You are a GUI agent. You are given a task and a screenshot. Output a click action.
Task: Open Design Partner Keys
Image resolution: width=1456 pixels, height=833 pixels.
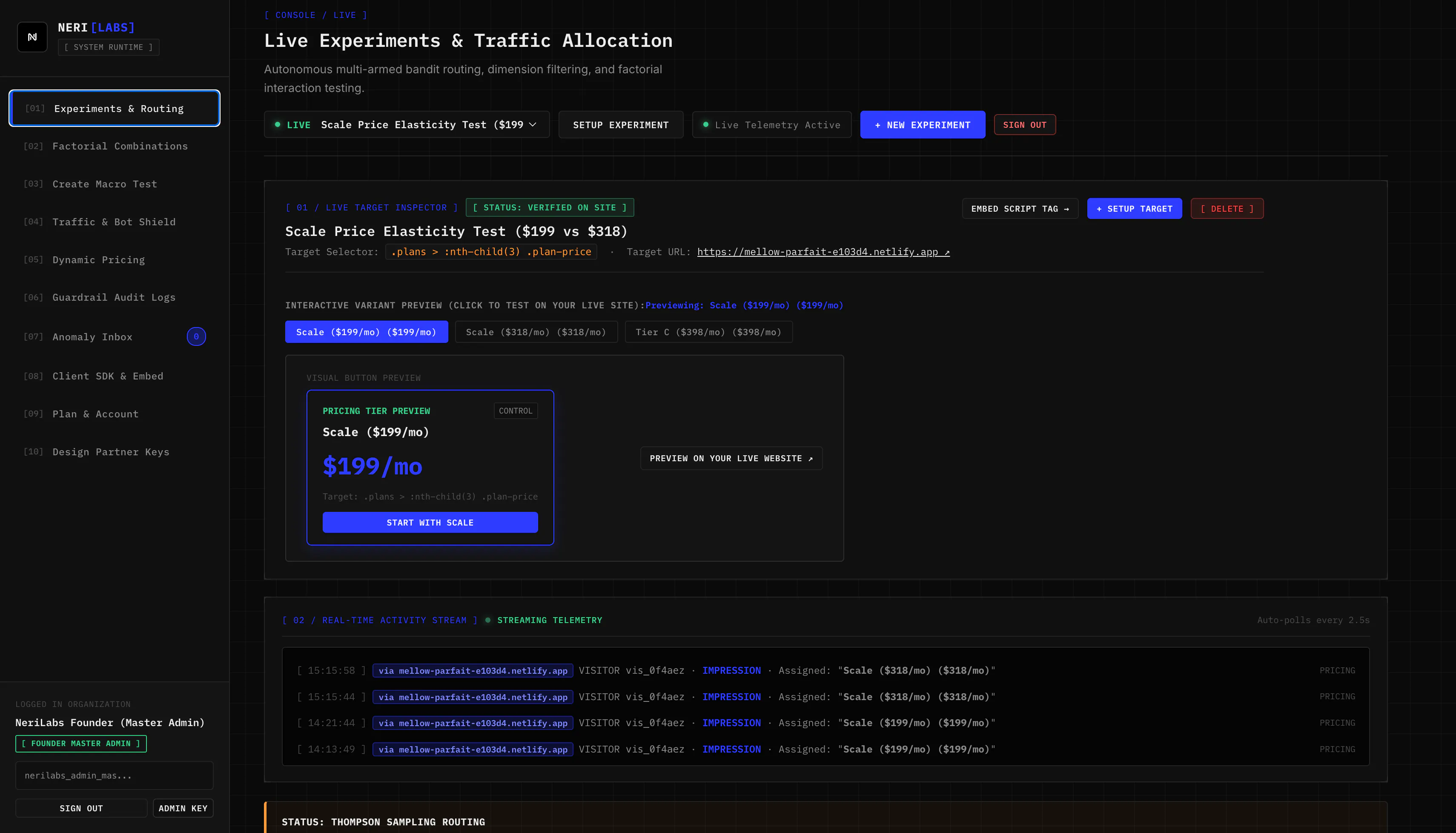coord(115,452)
